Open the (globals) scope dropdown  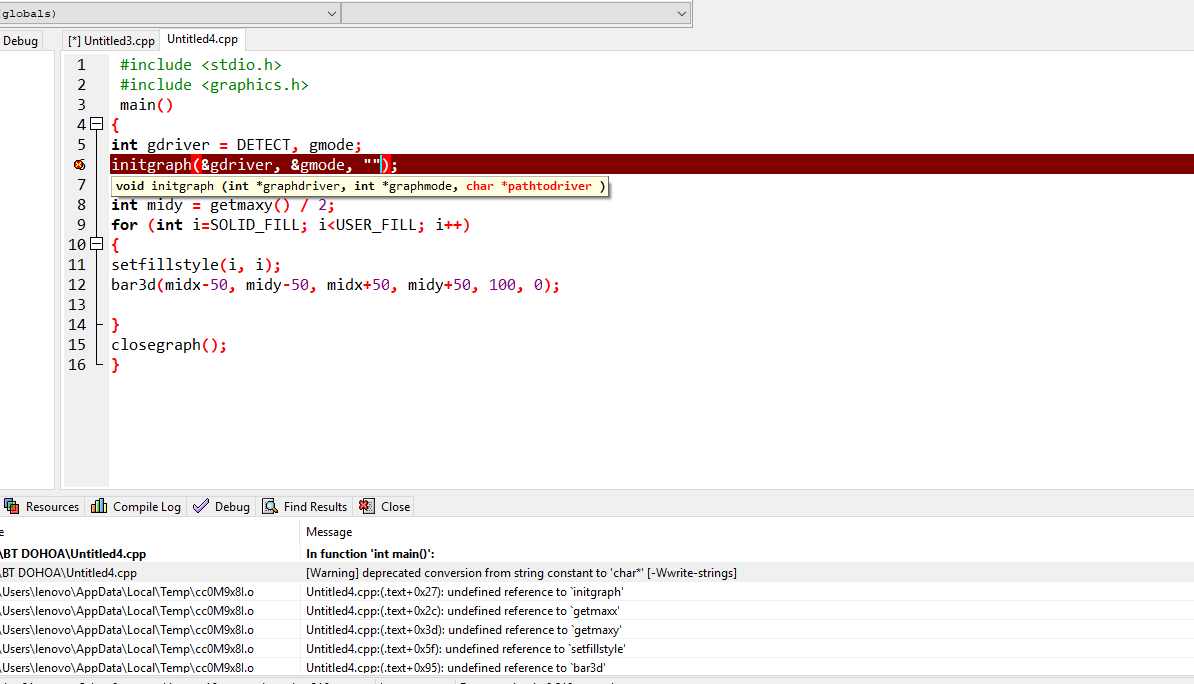pyautogui.click(x=331, y=13)
